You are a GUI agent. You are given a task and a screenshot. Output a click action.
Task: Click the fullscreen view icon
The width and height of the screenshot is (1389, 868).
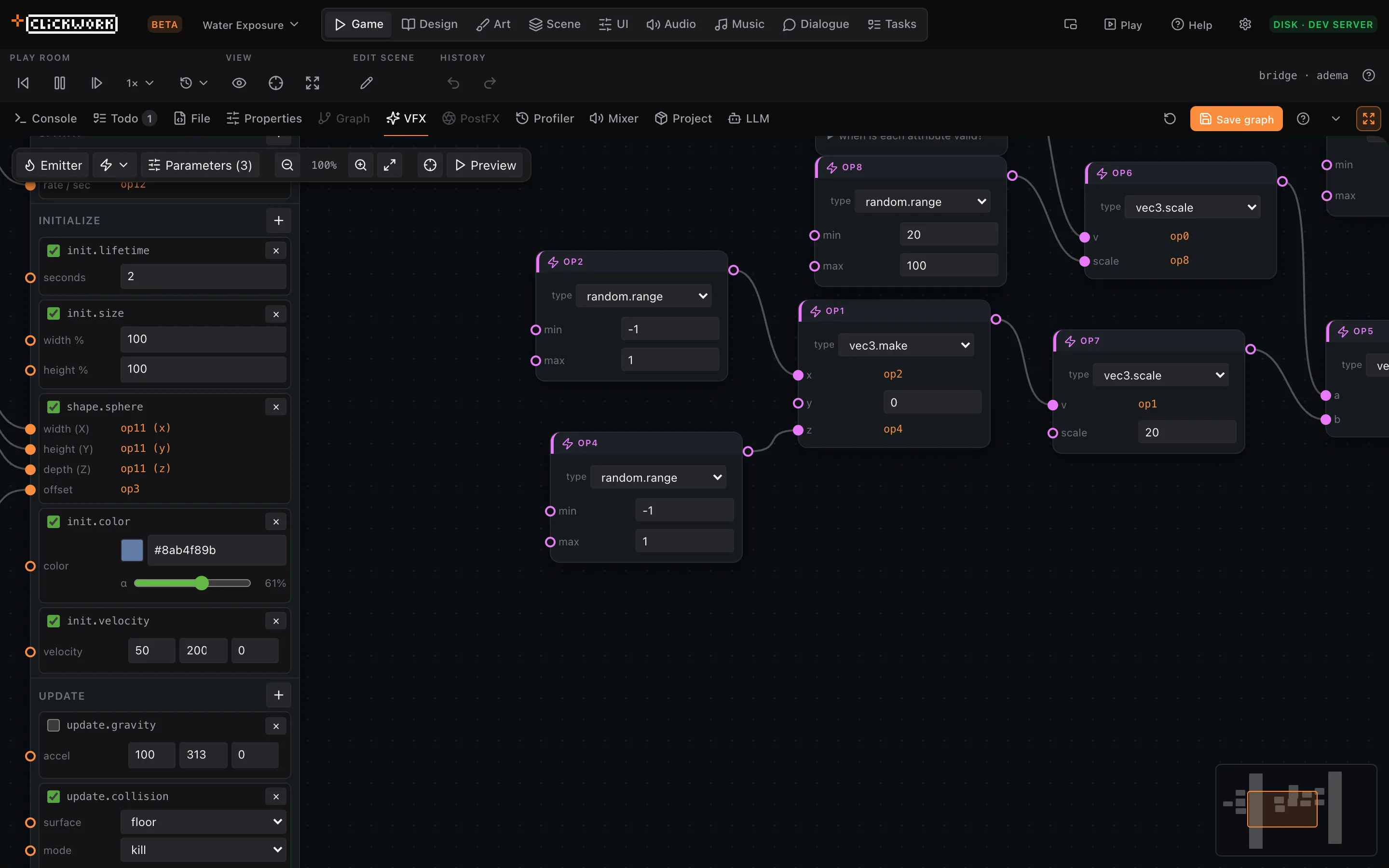click(312, 83)
